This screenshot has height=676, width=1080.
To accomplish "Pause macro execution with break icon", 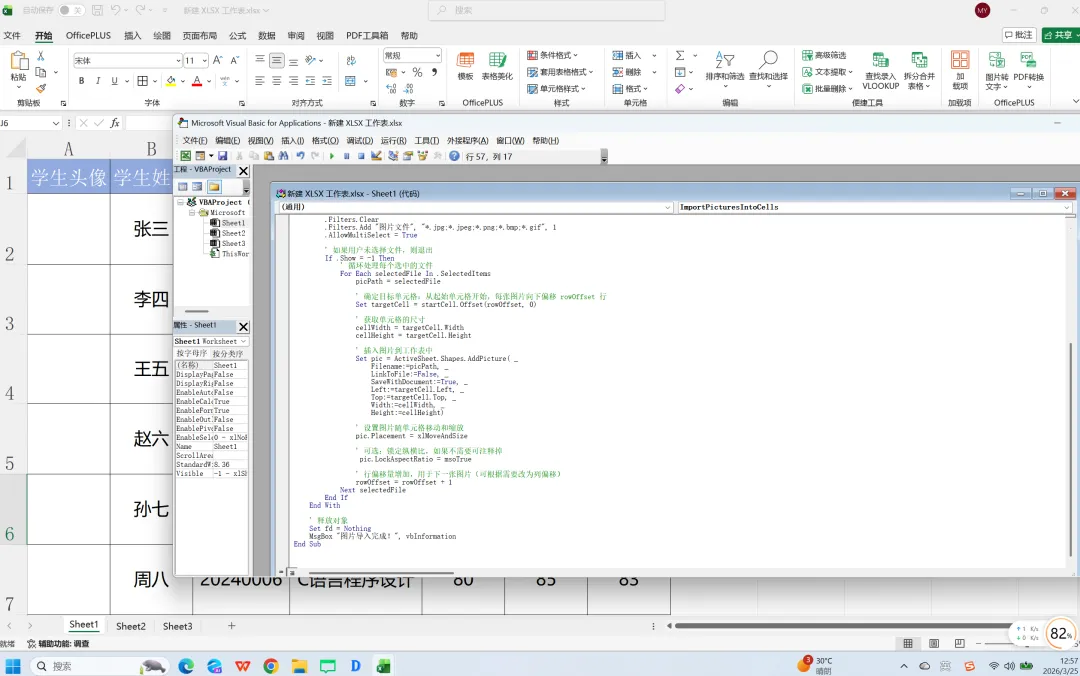I will point(346,156).
